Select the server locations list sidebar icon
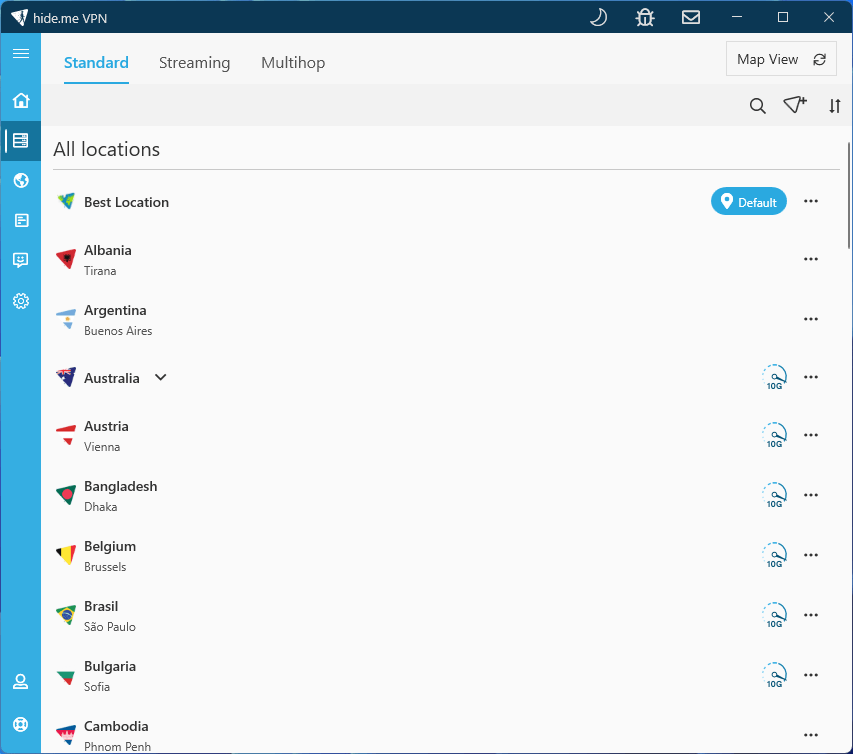853x754 pixels. click(x=21, y=140)
